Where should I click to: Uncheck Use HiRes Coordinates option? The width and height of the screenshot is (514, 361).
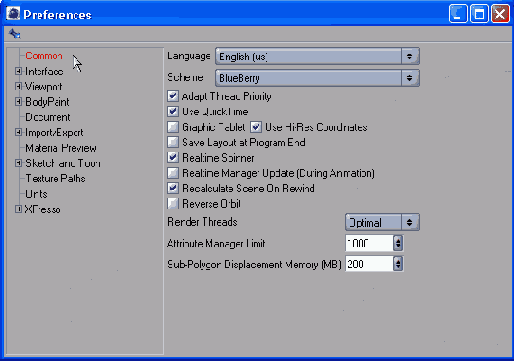pos(256,127)
